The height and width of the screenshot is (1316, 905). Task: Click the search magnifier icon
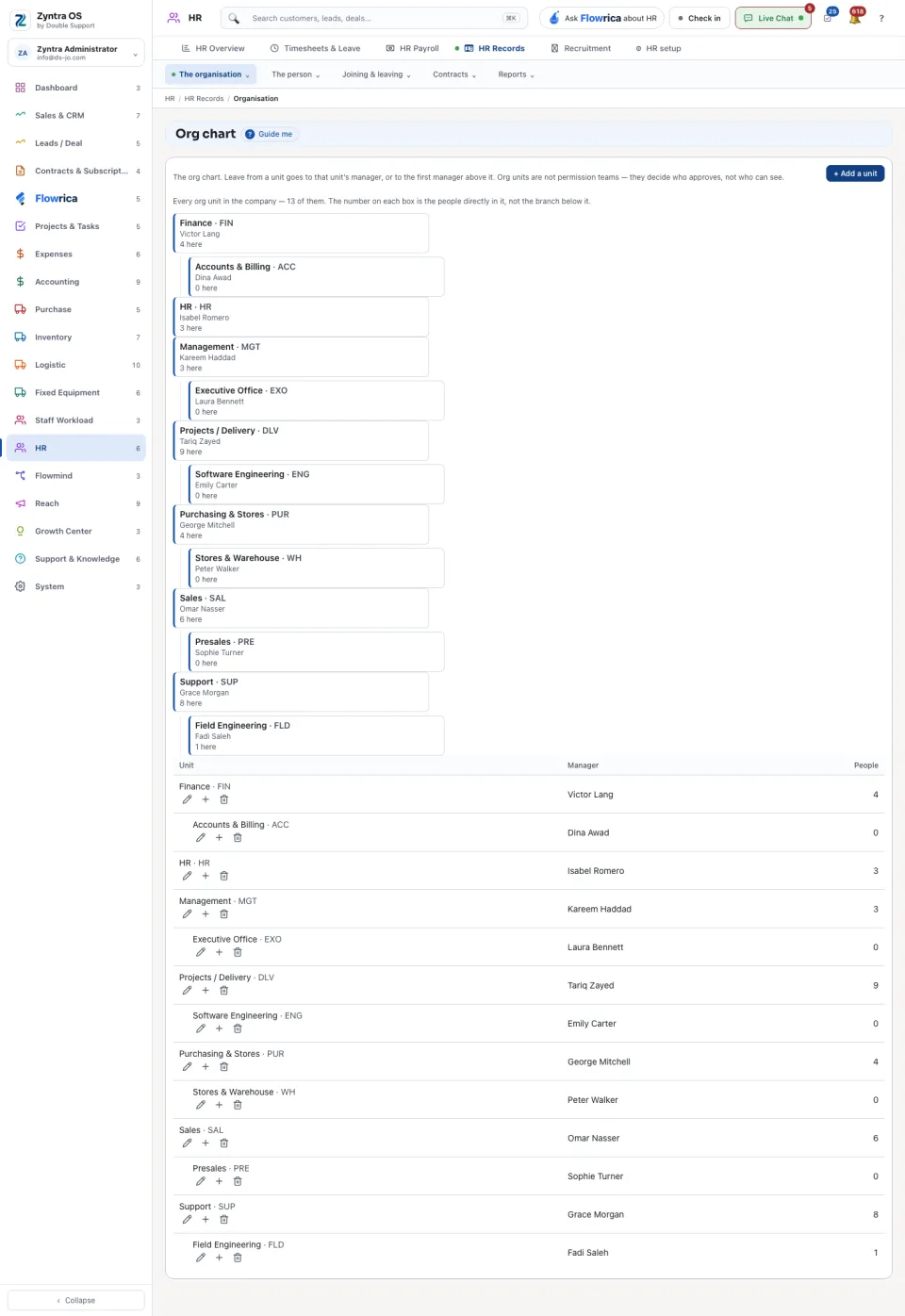pyautogui.click(x=234, y=18)
